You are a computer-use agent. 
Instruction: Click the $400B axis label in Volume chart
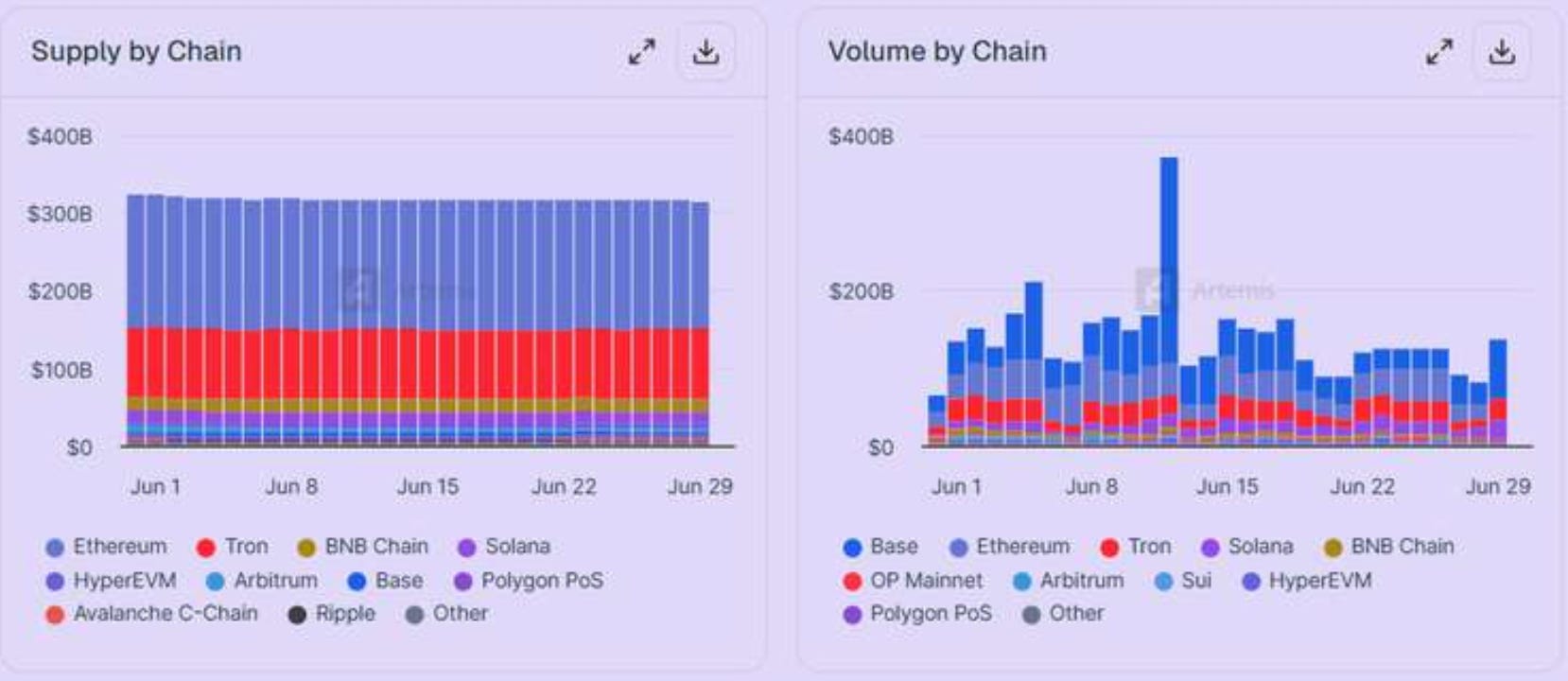pos(861,137)
